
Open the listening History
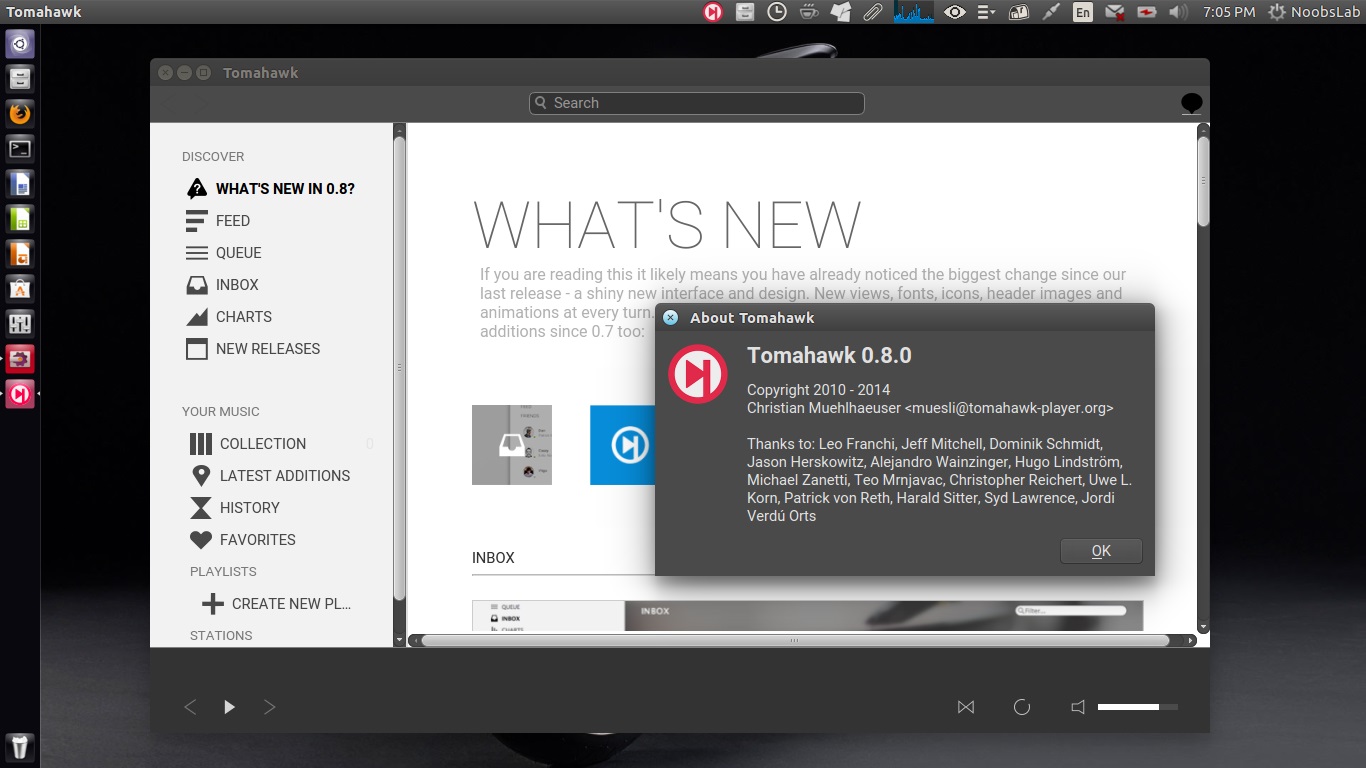(235, 507)
